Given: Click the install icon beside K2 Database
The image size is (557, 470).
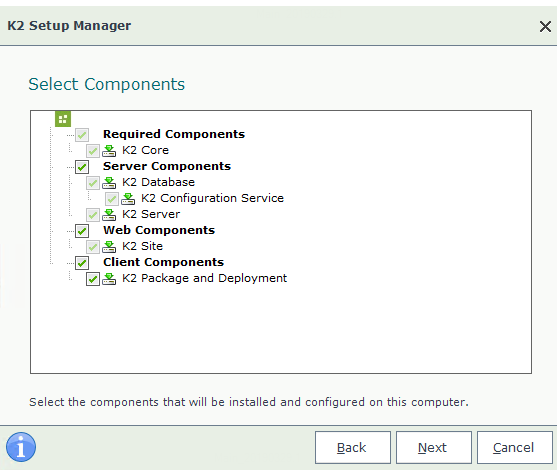Looking at the screenshot, I should 109,183.
